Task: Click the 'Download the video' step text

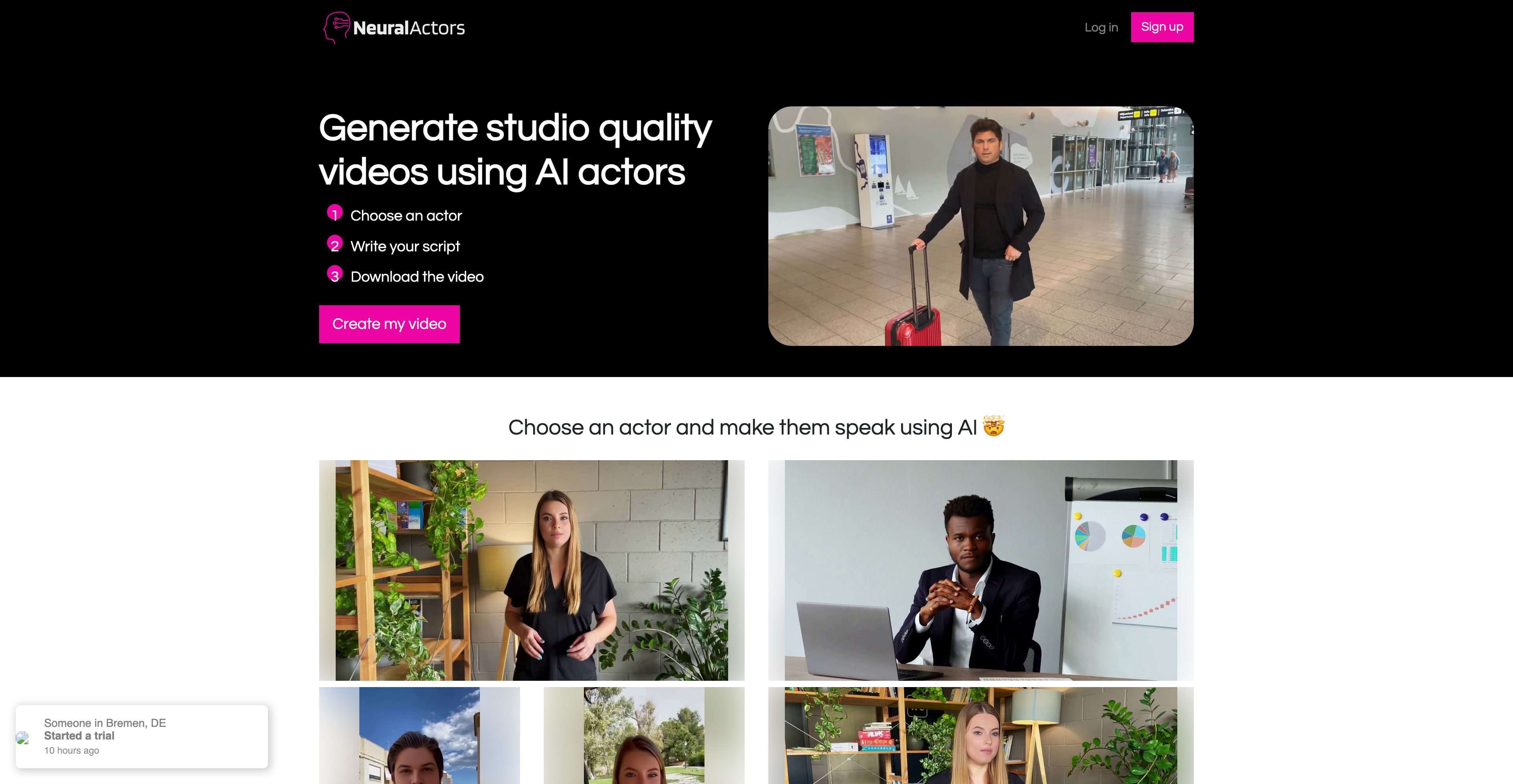Action: [x=417, y=277]
